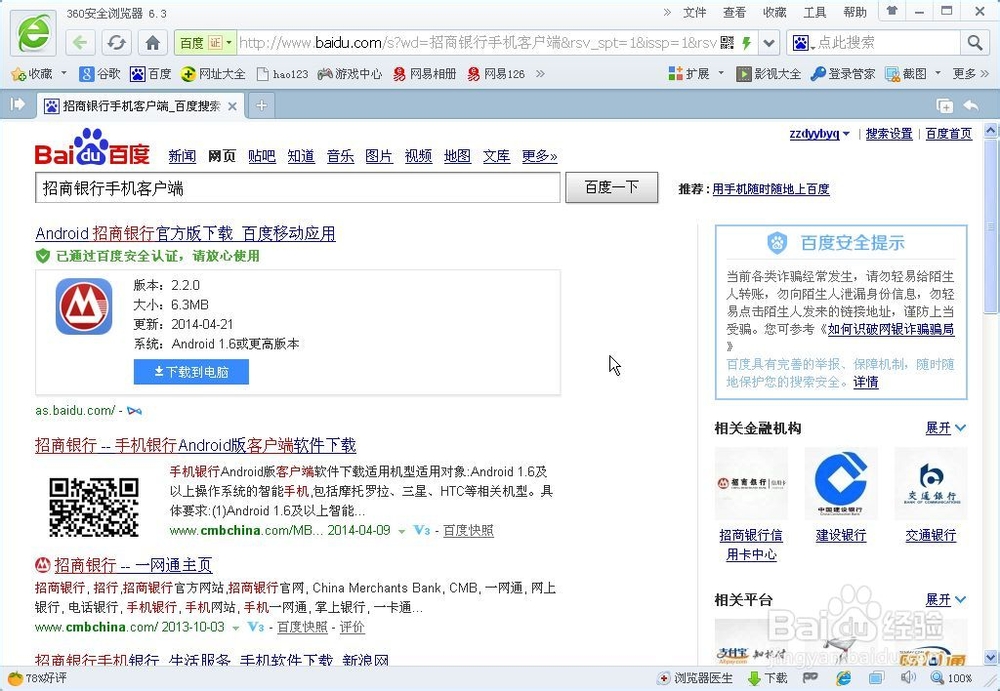1000x691 pixels.
Task: Open the 工具 menu
Action: pyautogui.click(x=814, y=12)
